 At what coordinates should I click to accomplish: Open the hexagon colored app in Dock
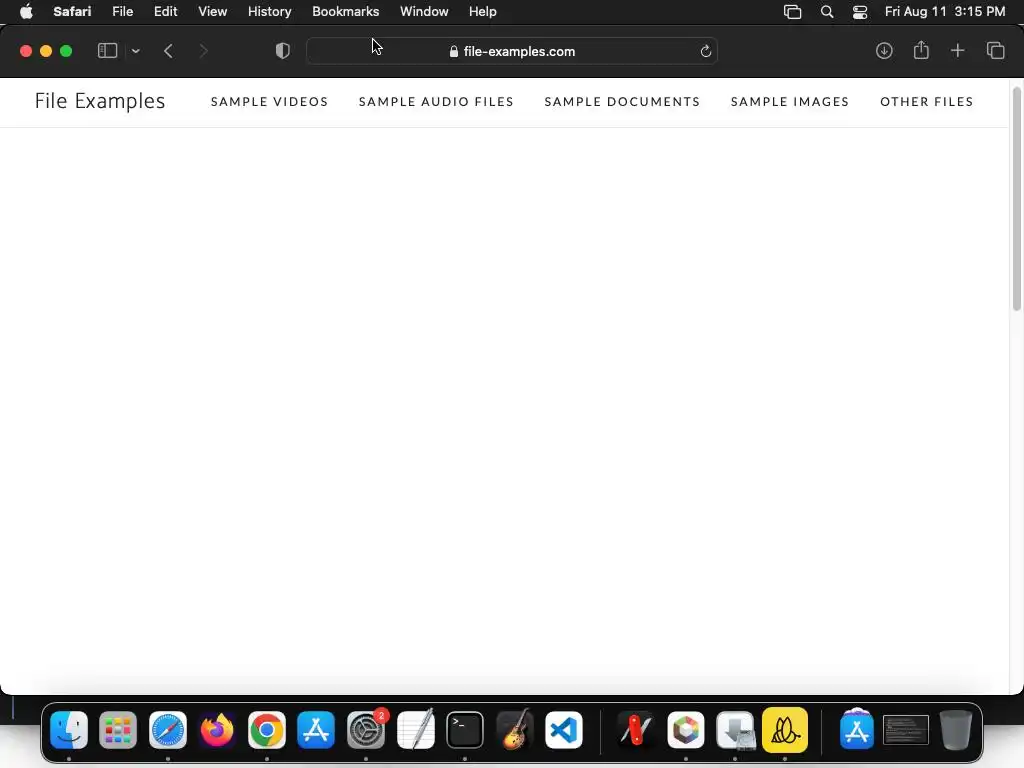[686, 729]
